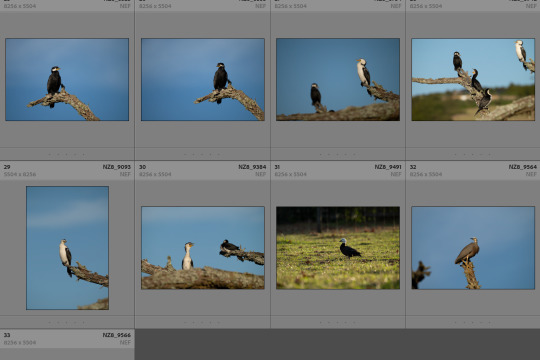Click the NZ8_9093 filename label
Viewport: 540px width, 360px height.
pos(116,167)
